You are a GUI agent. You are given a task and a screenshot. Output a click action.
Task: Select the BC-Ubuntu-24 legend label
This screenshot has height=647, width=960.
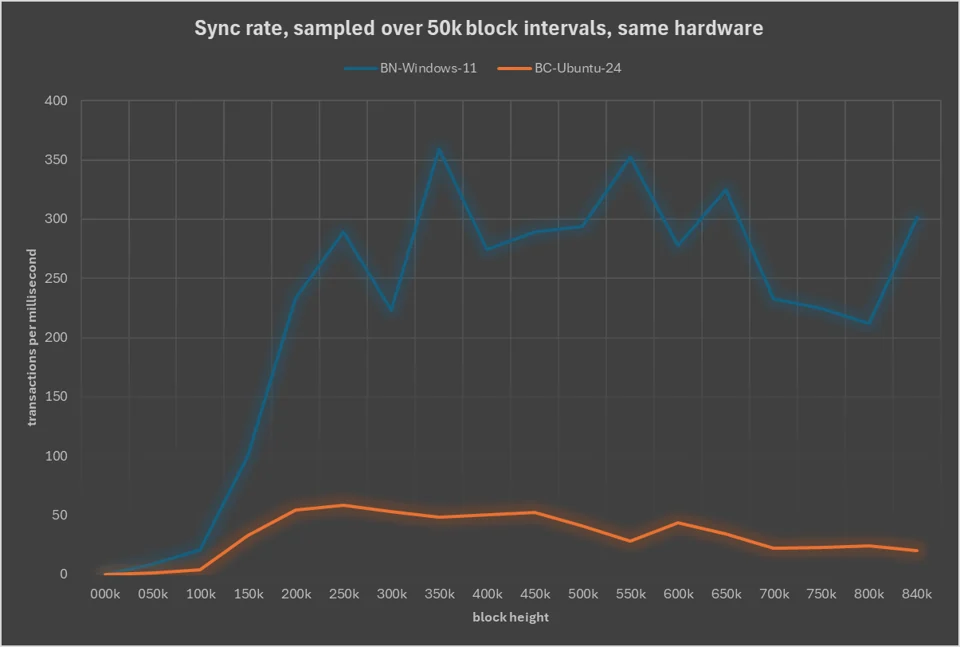tap(578, 68)
